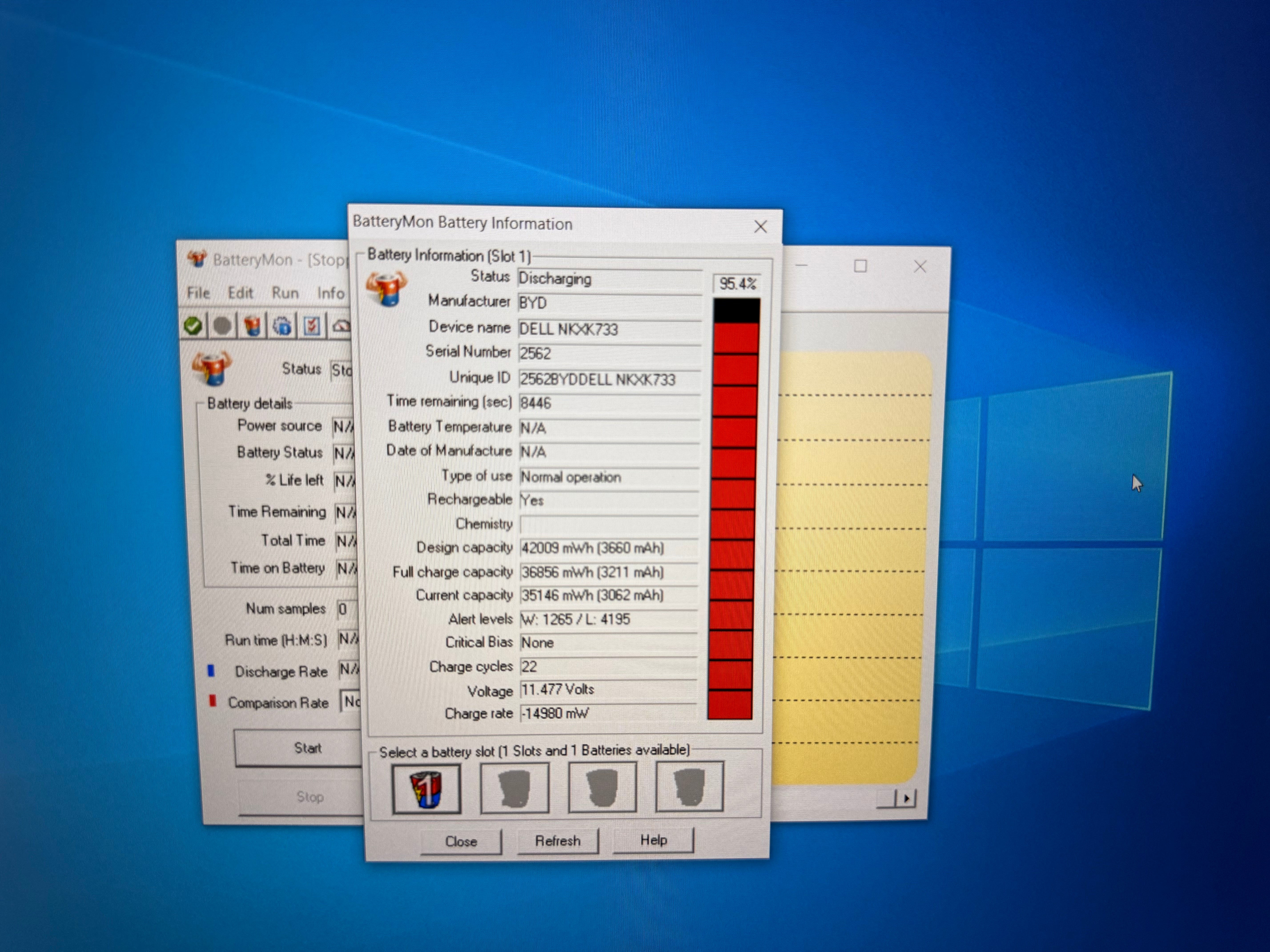The height and width of the screenshot is (952, 1270).
Task: Open the Run menu in BatteryMon
Action: pyautogui.click(x=285, y=293)
